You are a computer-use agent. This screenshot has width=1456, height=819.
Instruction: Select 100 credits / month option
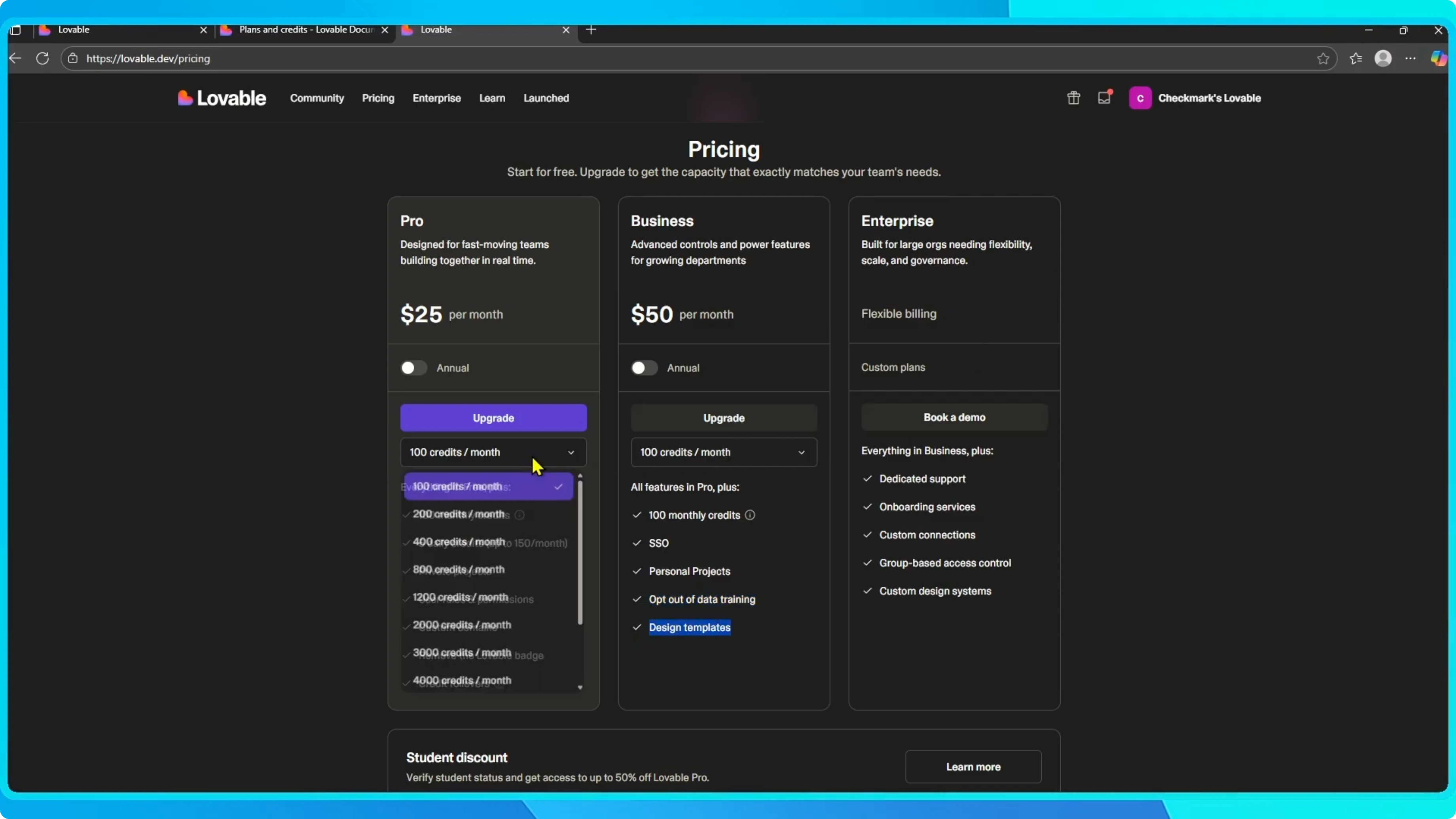point(488,487)
